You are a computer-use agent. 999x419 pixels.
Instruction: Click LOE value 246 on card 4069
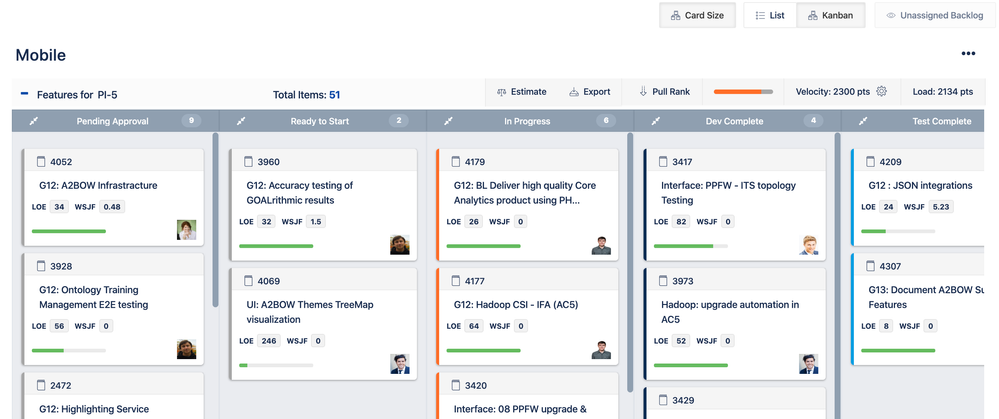click(270, 341)
